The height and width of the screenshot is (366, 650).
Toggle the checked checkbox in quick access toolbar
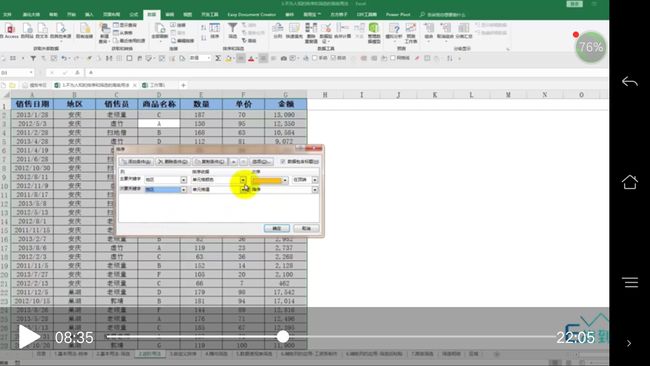pos(333,58)
